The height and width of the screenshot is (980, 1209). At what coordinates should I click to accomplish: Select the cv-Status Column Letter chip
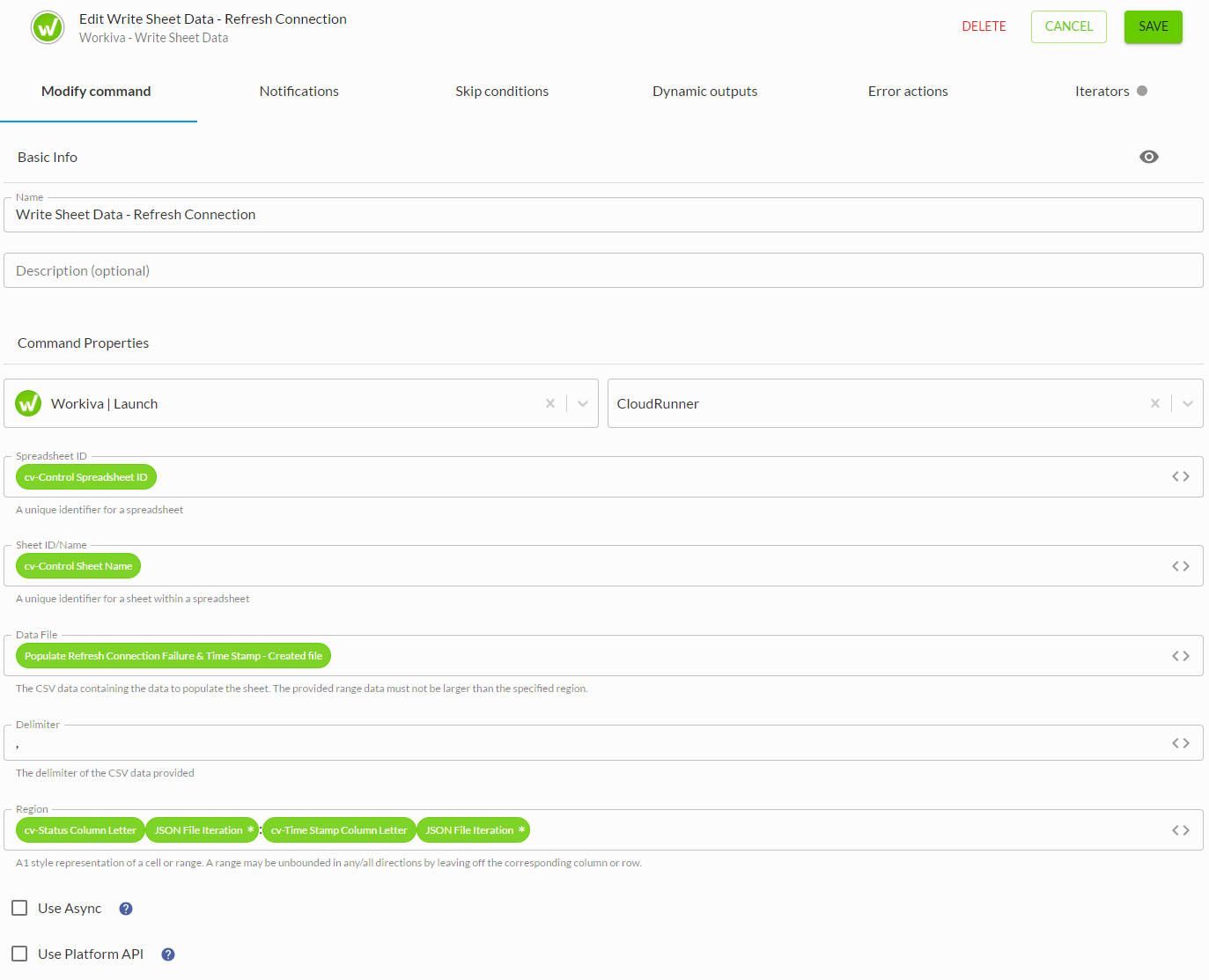tap(80, 830)
